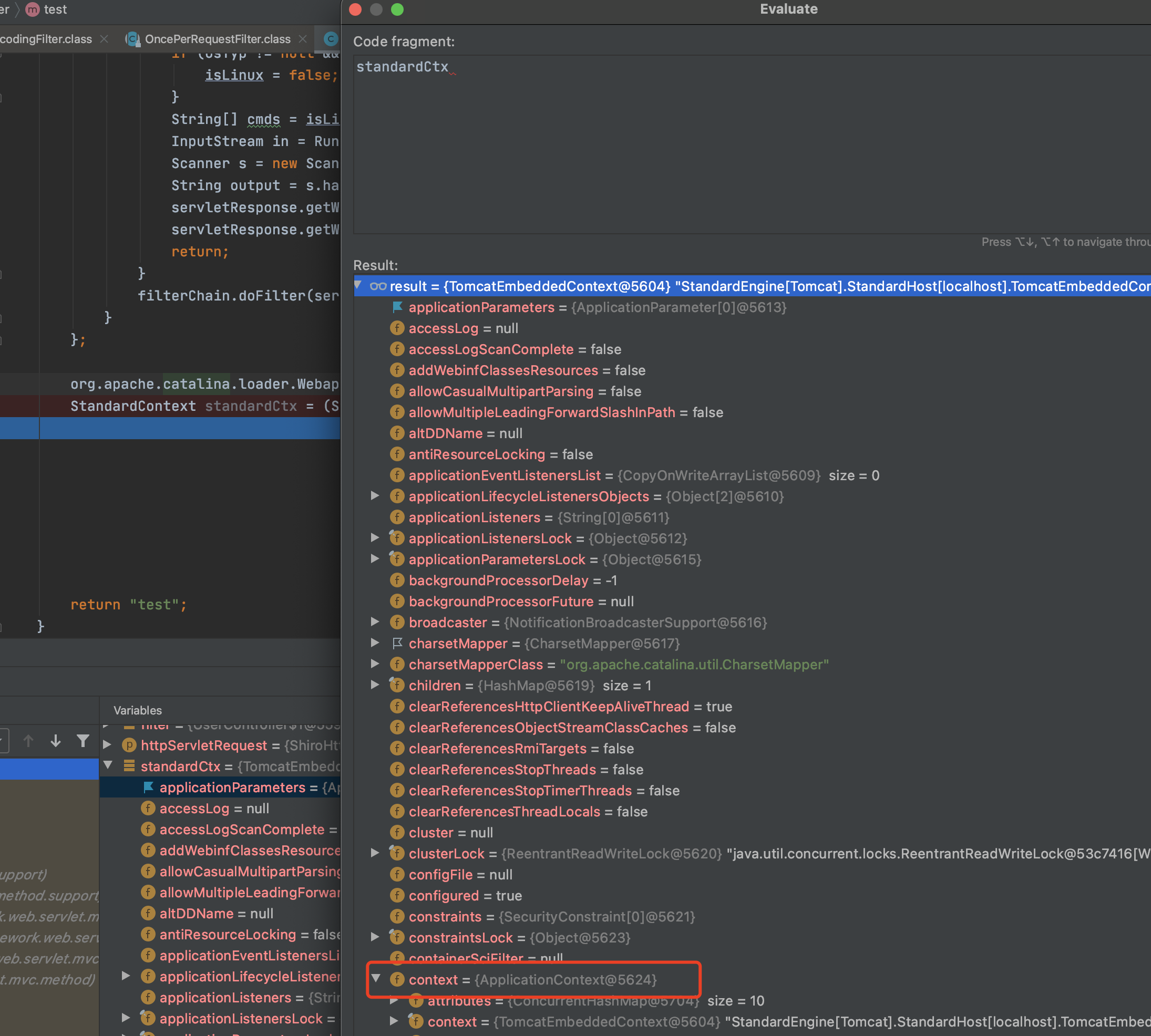This screenshot has width=1151, height=1036.
Task: Click the filter frames funnel icon
Action: coord(83,741)
